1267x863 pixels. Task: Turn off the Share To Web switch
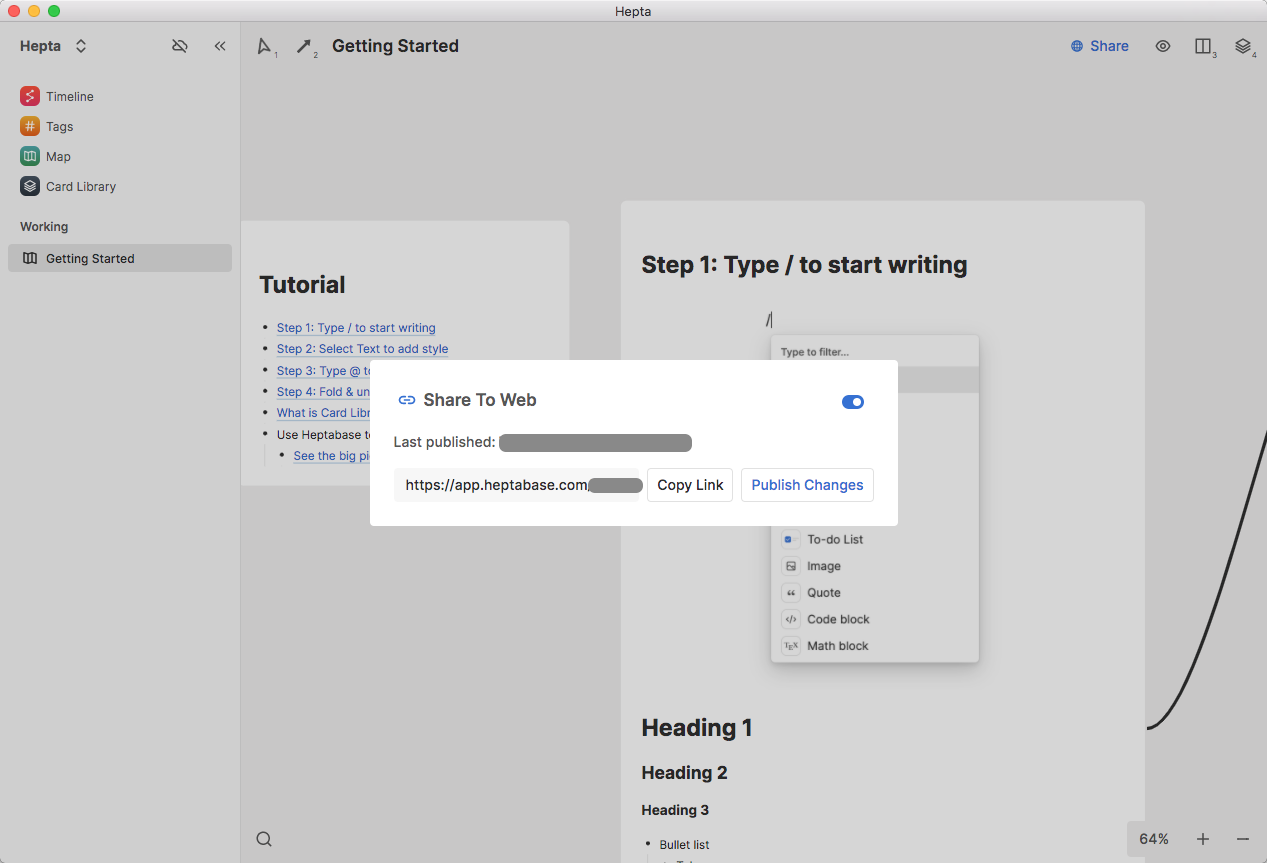click(x=853, y=401)
